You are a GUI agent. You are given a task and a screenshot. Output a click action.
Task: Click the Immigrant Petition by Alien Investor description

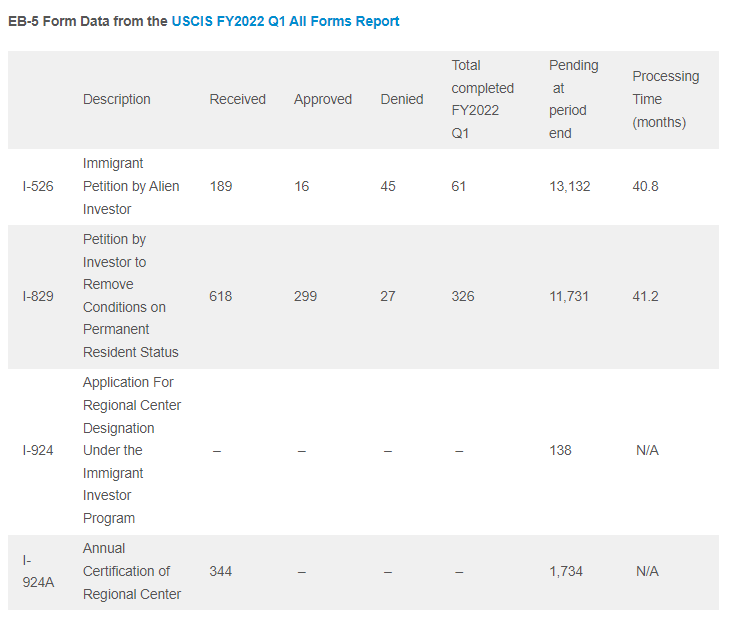click(131, 186)
